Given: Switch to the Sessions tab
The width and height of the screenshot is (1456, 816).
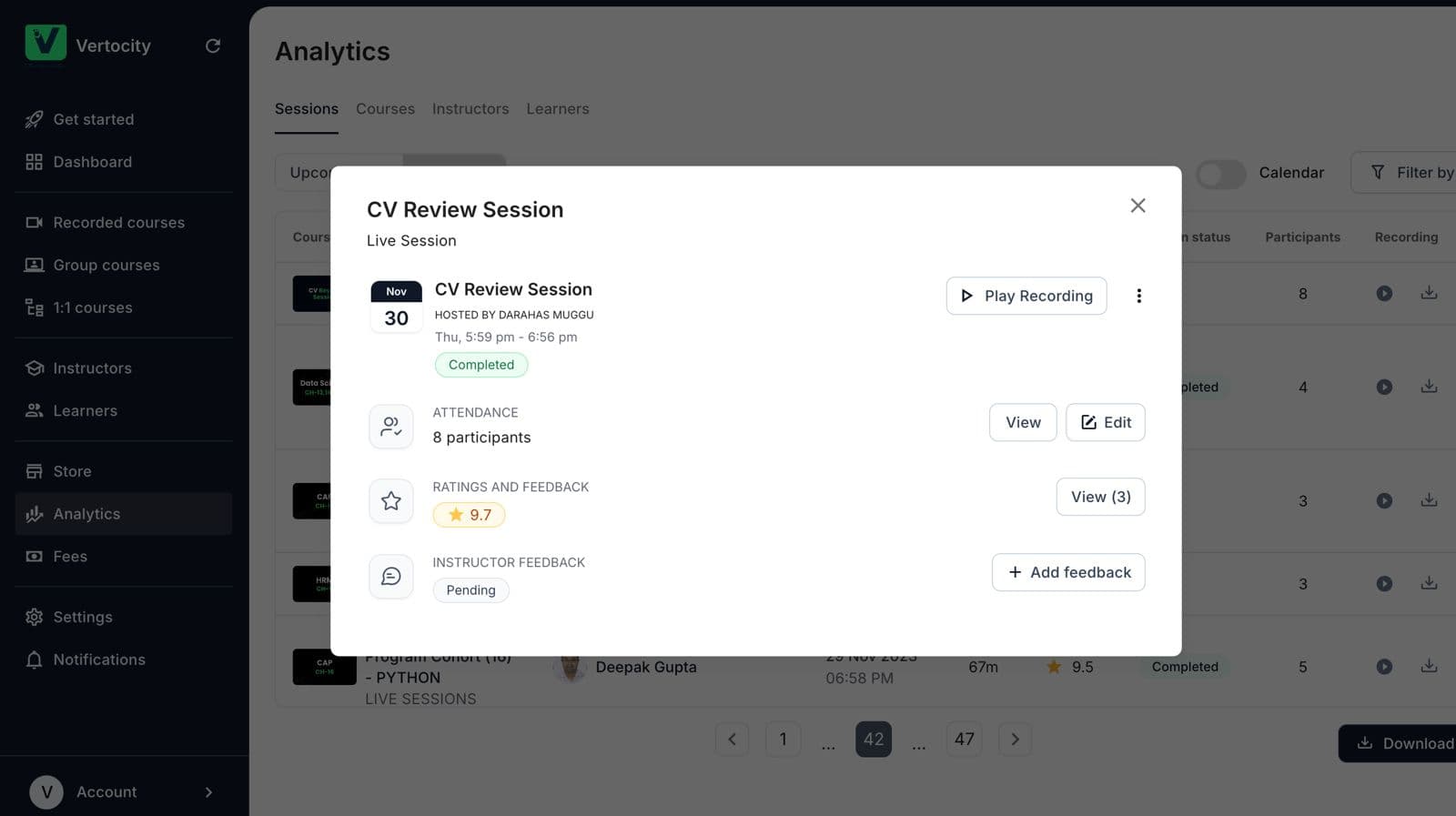Looking at the screenshot, I should click(x=307, y=109).
